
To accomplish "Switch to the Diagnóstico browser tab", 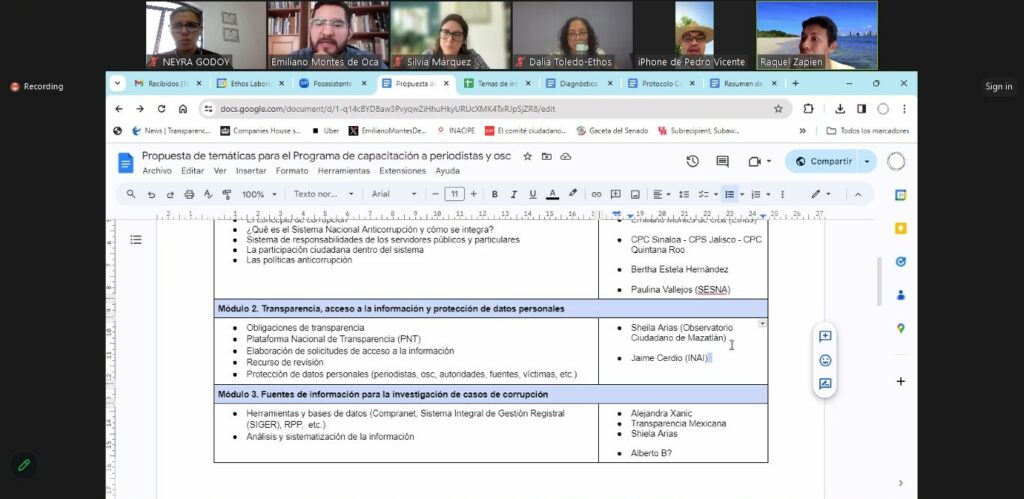I will (x=578, y=83).
